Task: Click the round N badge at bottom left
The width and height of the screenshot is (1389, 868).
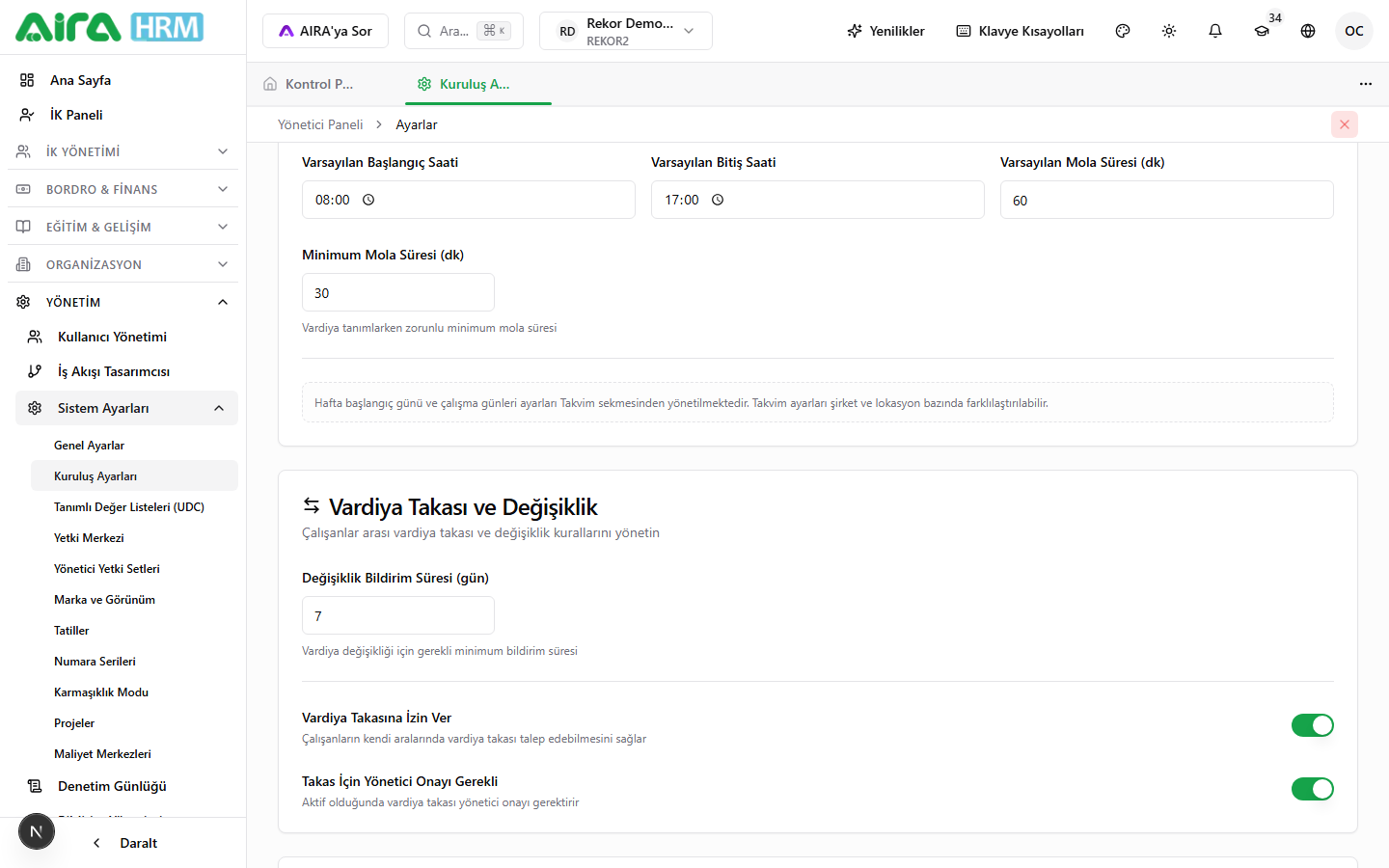Action: pyautogui.click(x=37, y=831)
